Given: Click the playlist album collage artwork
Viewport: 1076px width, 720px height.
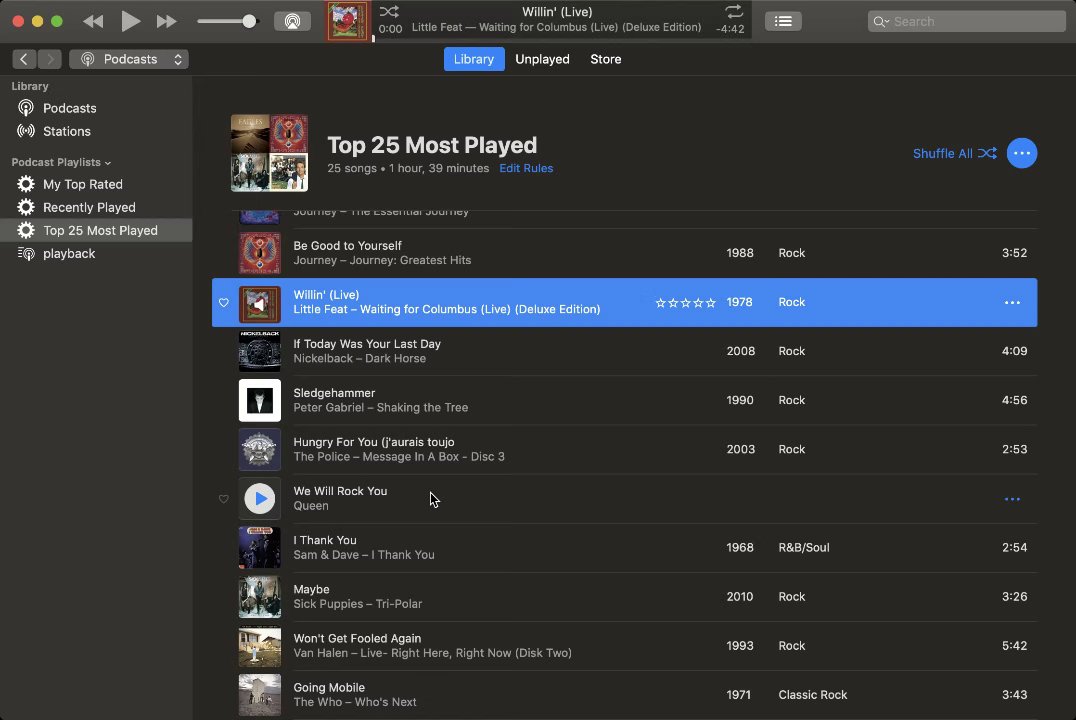Looking at the screenshot, I should pos(269,153).
